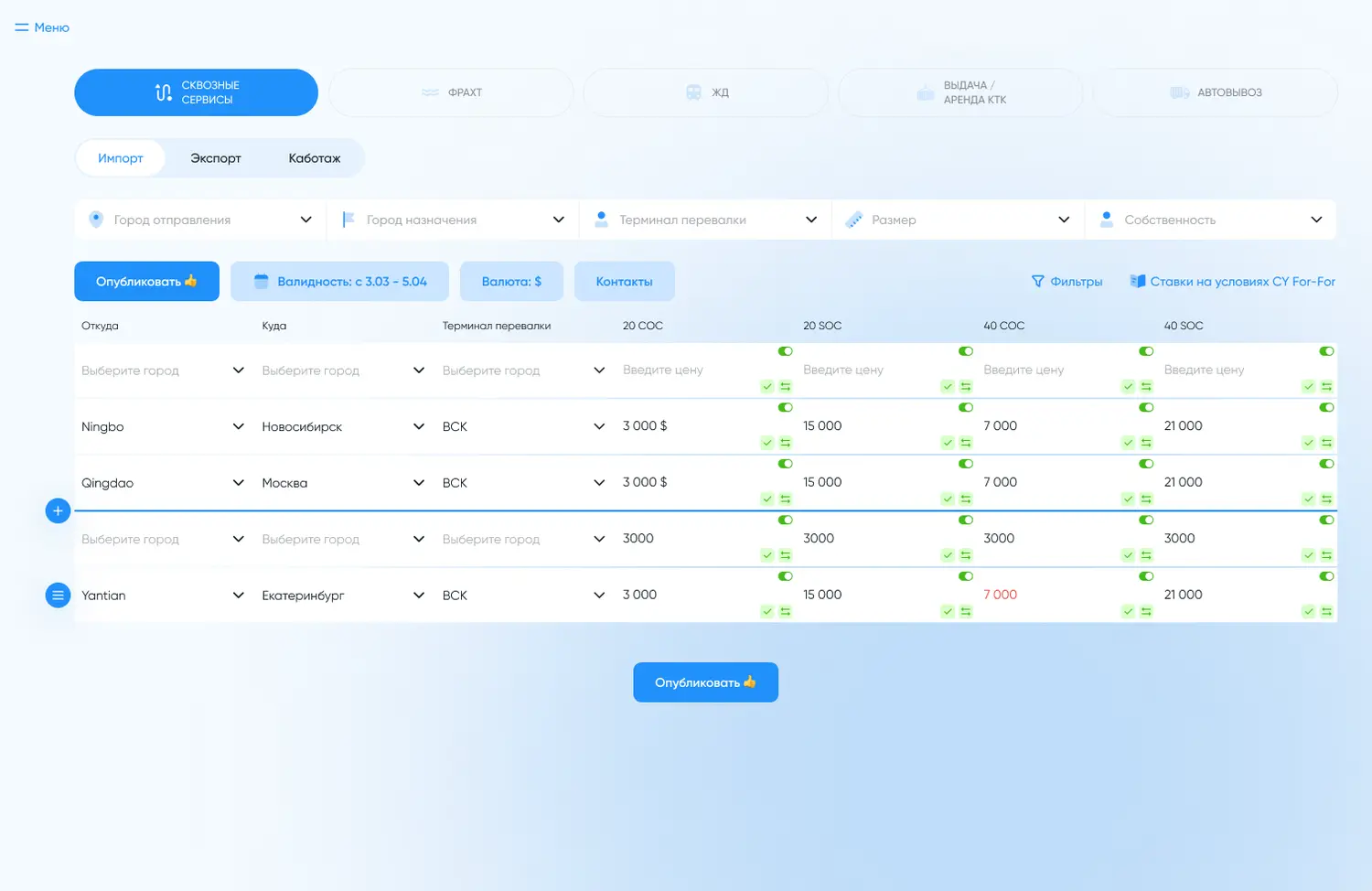The image size is (1372, 891).
Task: Click green checkmark icon in Ningbo 20 COC cell
Action: 767,443
